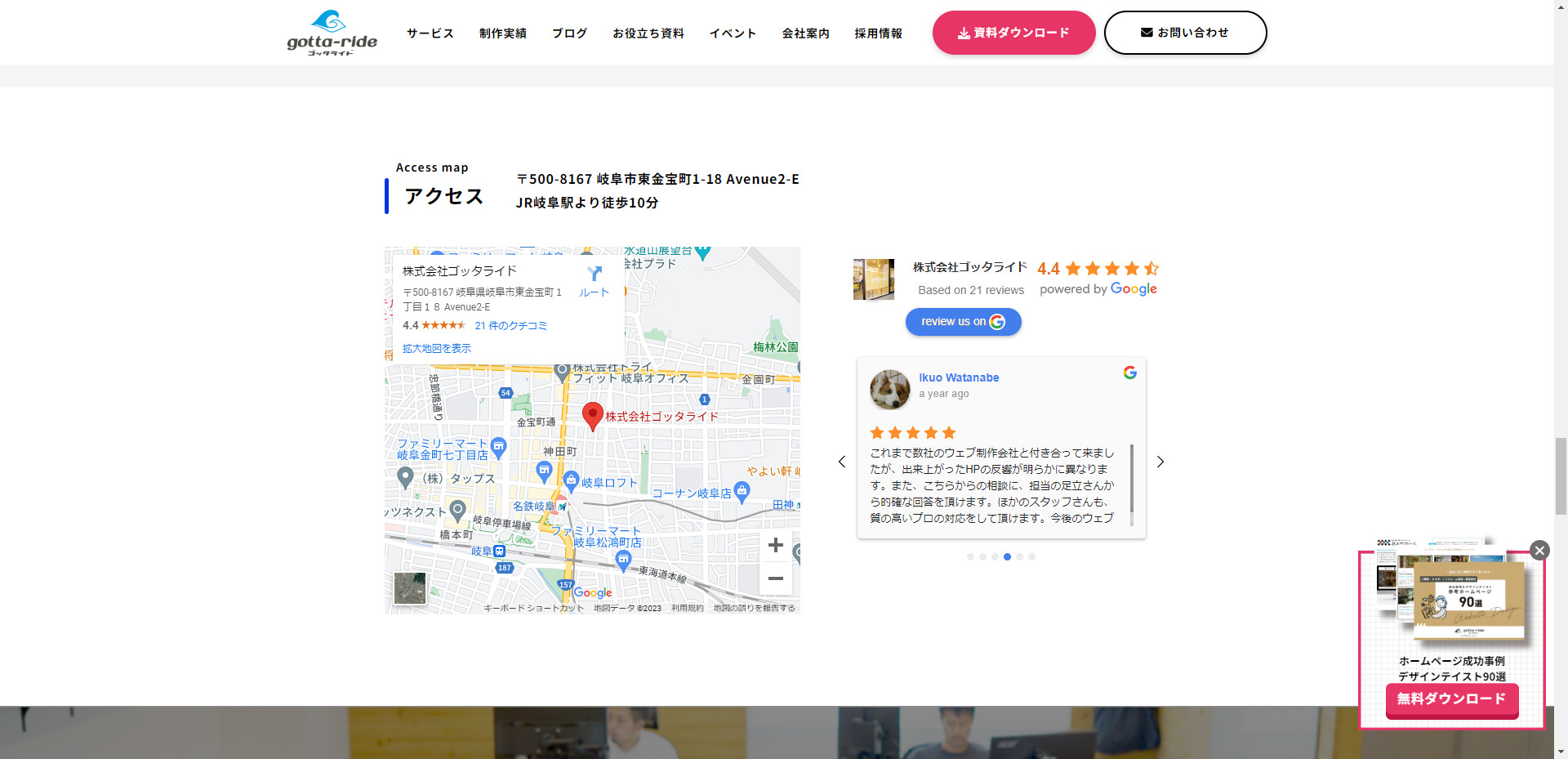This screenshot has height=759, width=1568.
Task: Click the 資料ダウンロード button
Action: pos(1013,33)
